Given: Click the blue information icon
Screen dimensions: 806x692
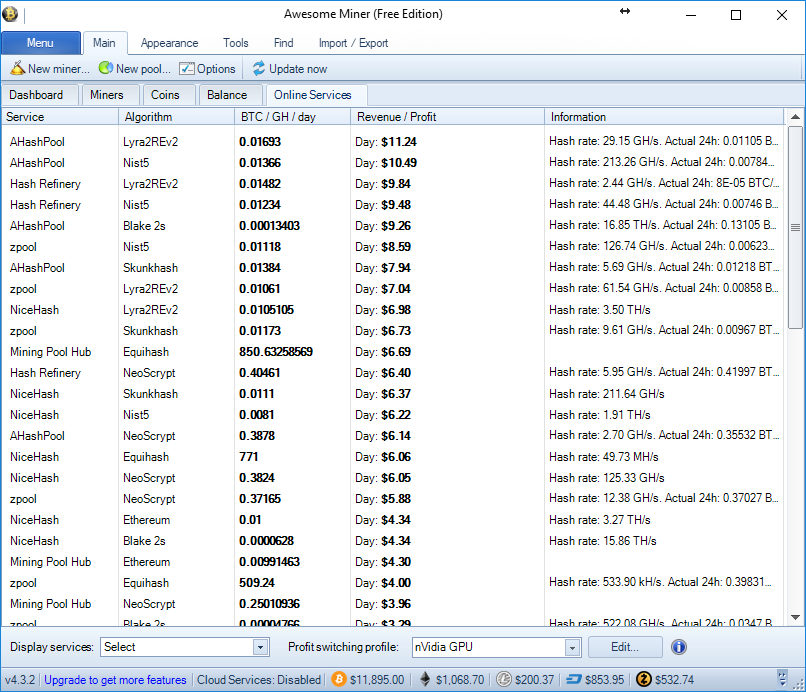Looking at the screenshot, I should 679,647.
